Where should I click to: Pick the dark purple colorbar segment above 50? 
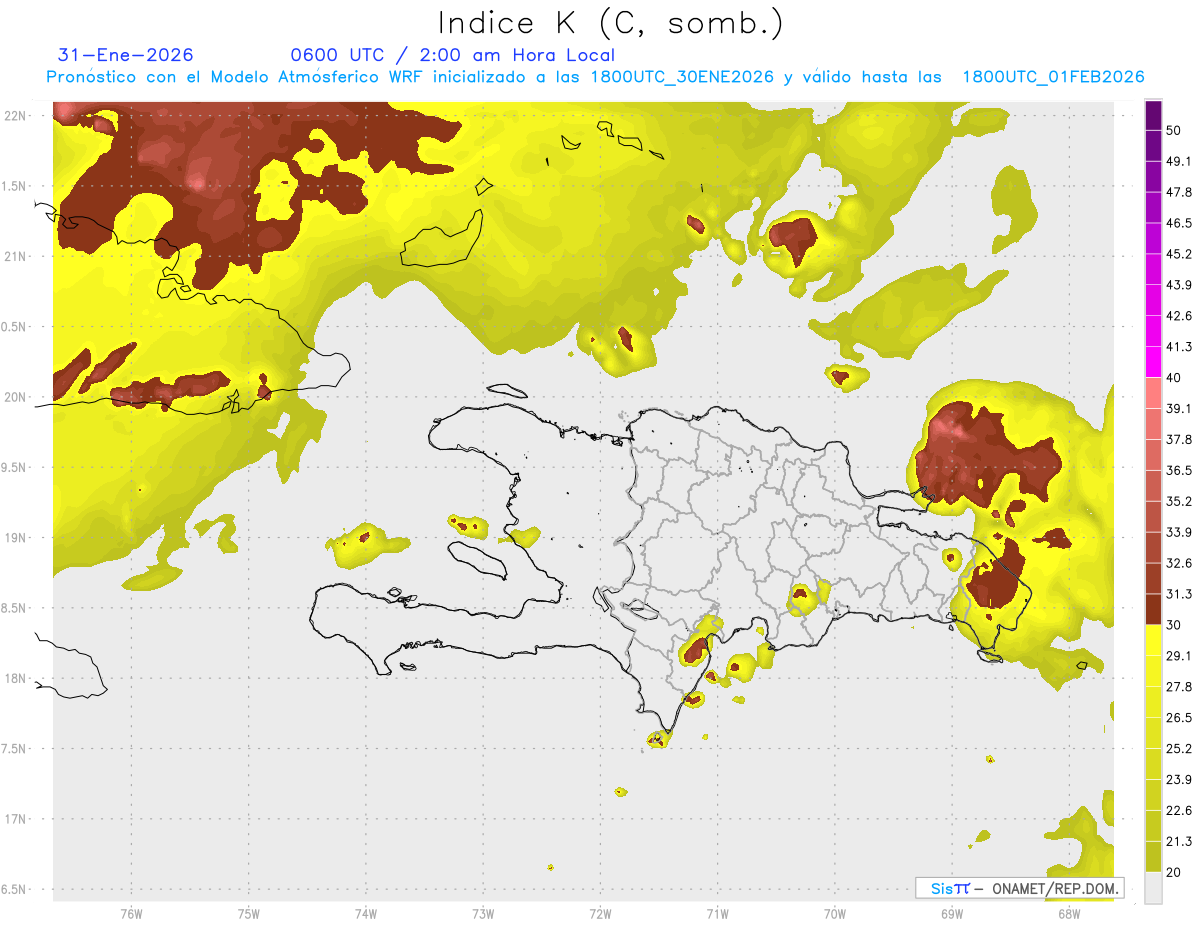click(x=1153, y=115)
